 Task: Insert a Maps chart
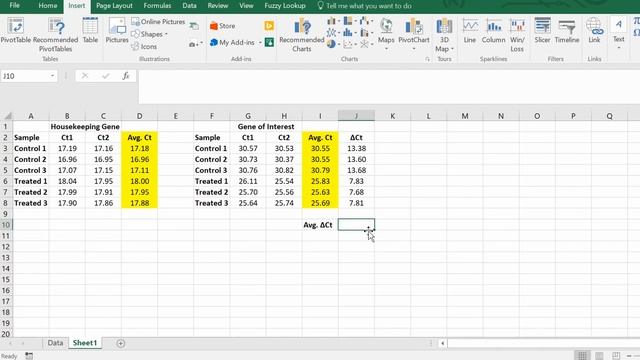click(x=386, y=33)
